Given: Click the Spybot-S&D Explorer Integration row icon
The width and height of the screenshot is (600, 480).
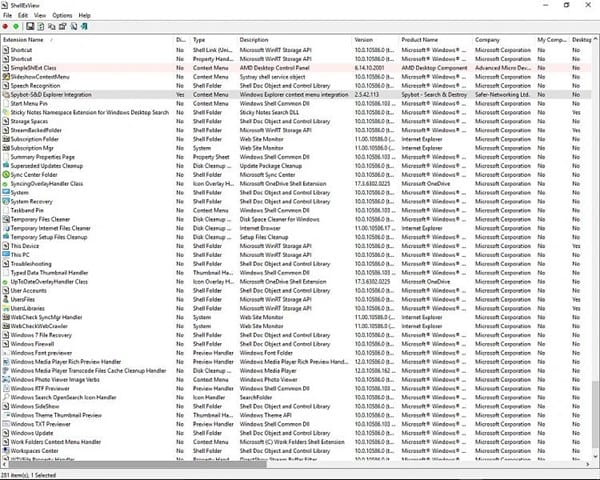Looking at the screenshot, I should tap(5, 93).
